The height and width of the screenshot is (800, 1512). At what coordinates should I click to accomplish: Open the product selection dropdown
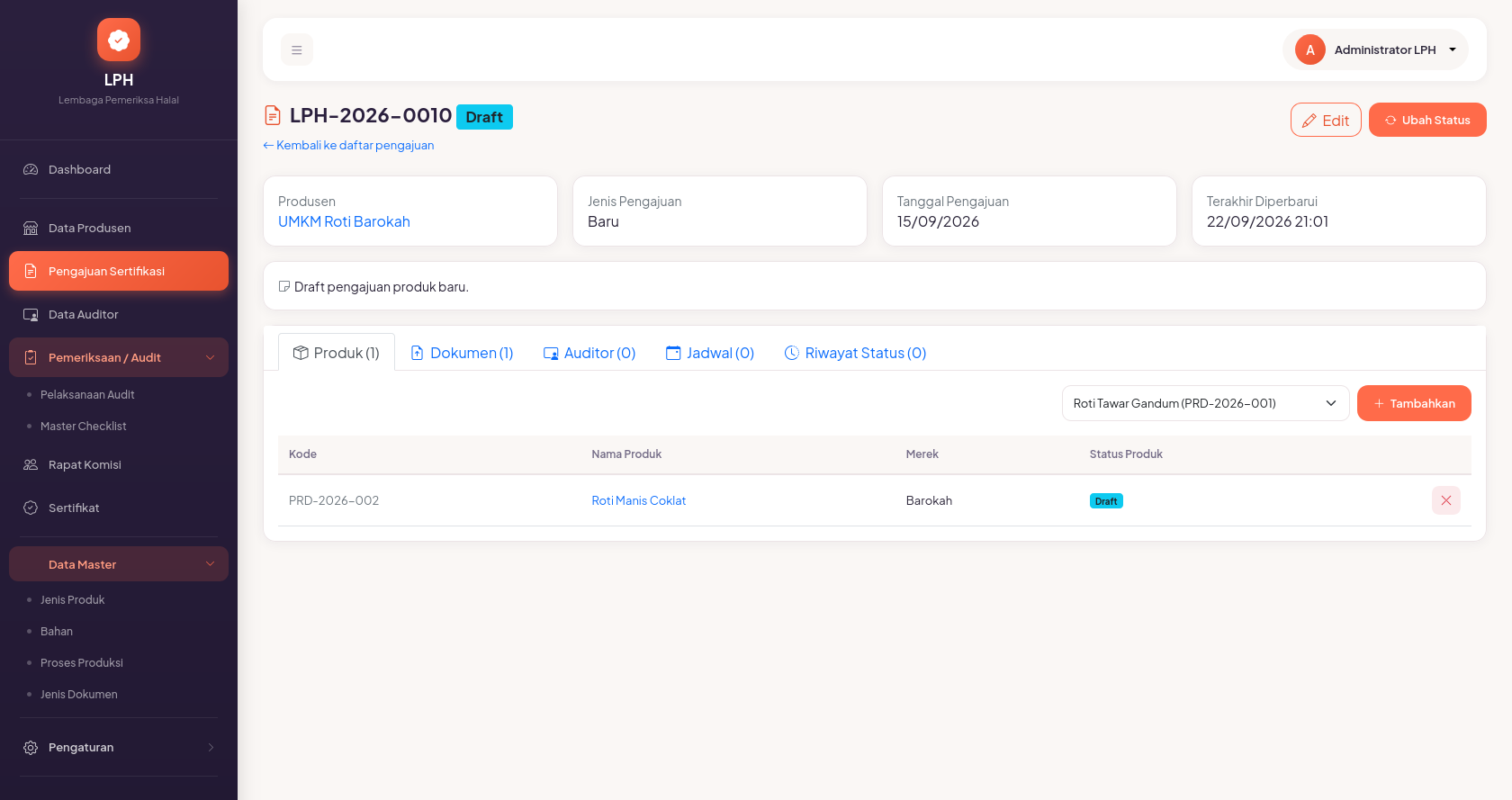click(x=1205, y=403)
